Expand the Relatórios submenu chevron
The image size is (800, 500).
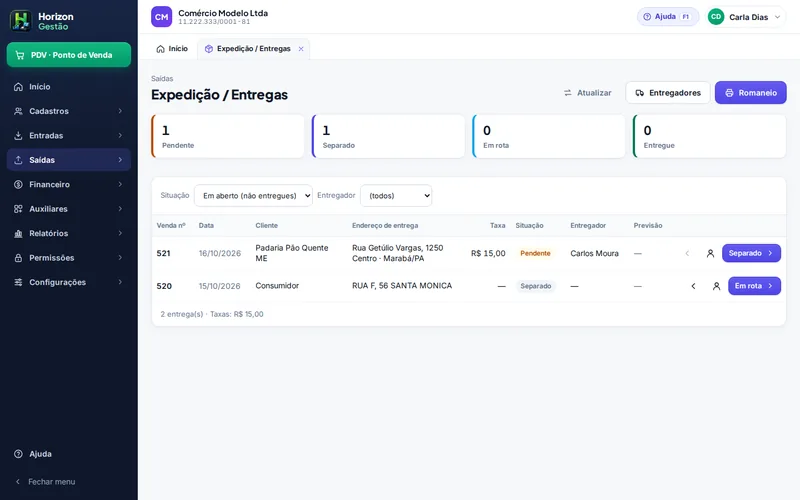pyautogui.click(x=120, y=234)
